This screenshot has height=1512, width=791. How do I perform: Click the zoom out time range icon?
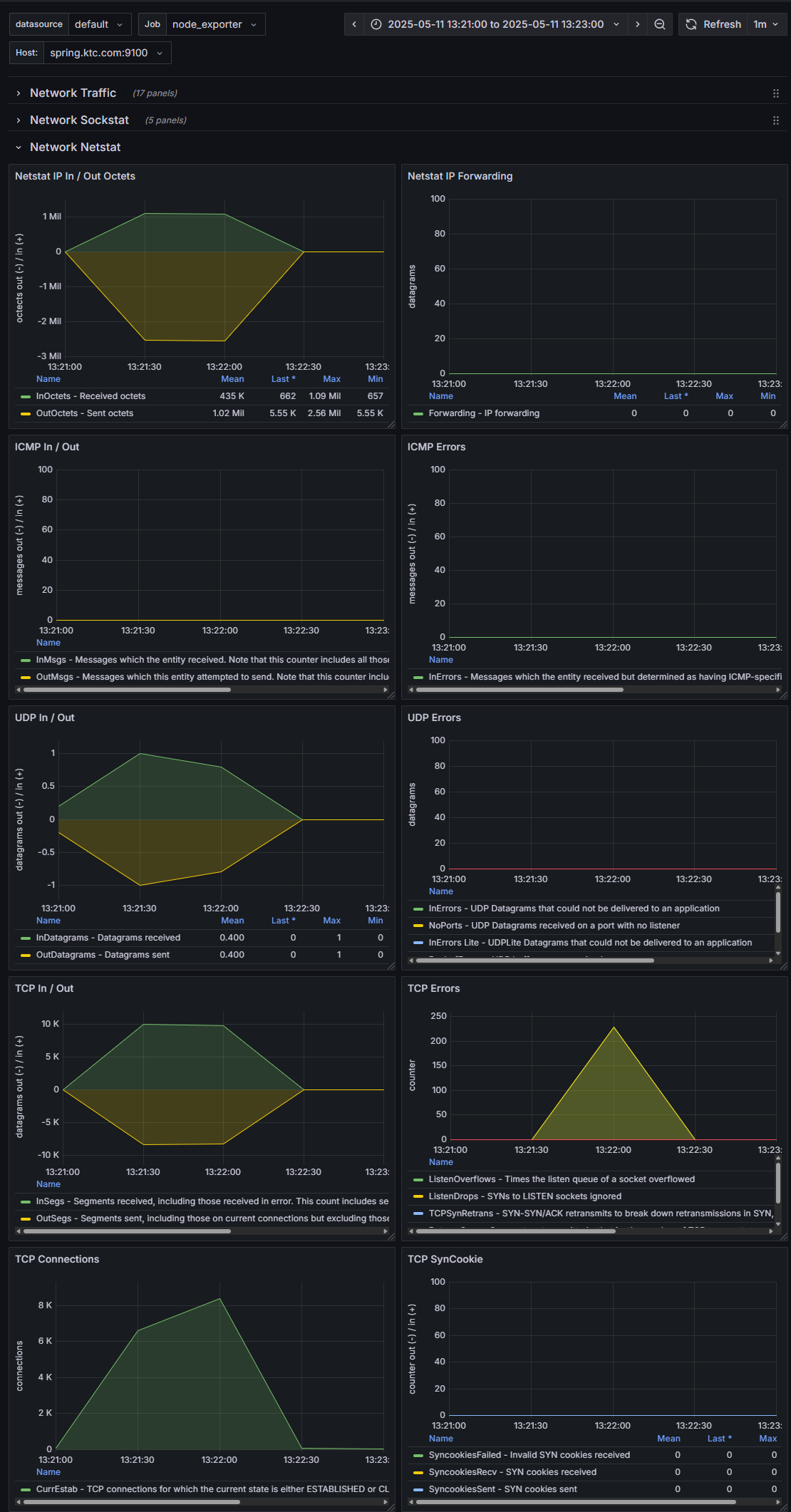(x=660, y=24)
